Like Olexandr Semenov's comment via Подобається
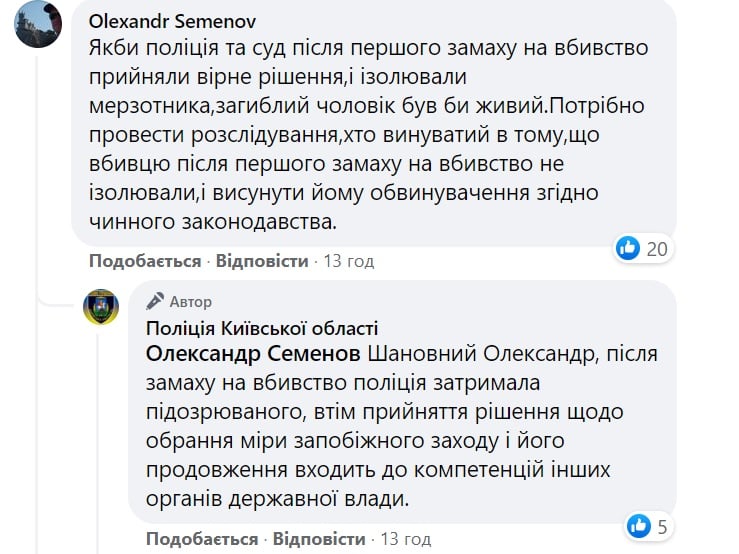The height and width of the screenshot is (554, 739). pos(145,261)
